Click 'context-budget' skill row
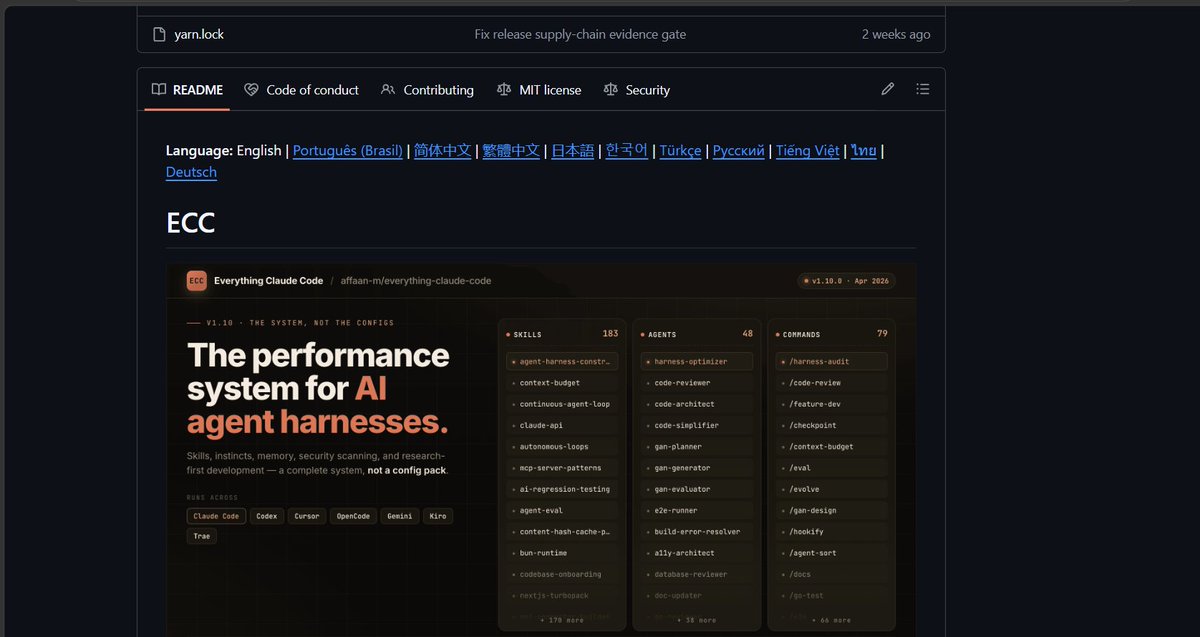 click(x=562, y=383)
